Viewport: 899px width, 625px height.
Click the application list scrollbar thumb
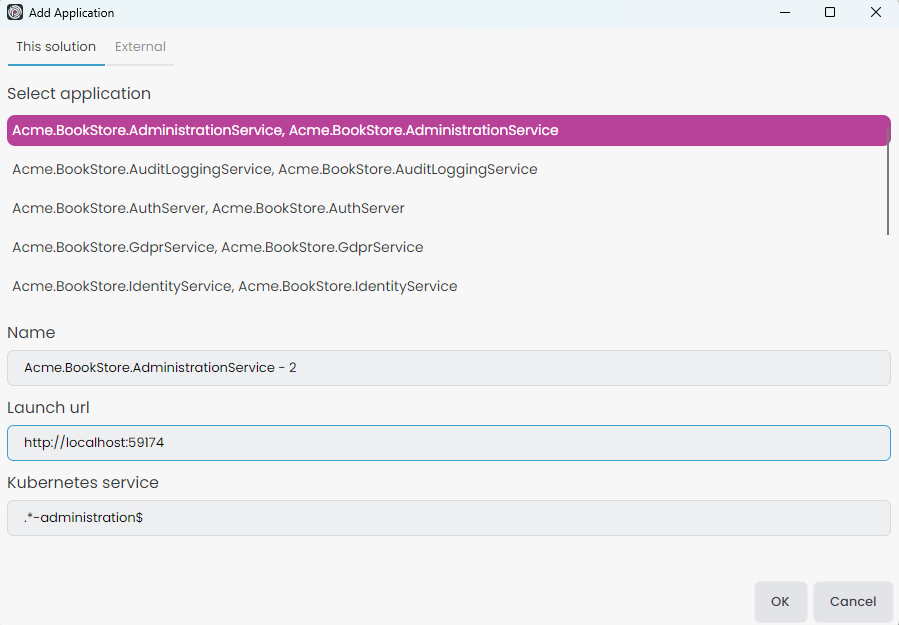886,180
